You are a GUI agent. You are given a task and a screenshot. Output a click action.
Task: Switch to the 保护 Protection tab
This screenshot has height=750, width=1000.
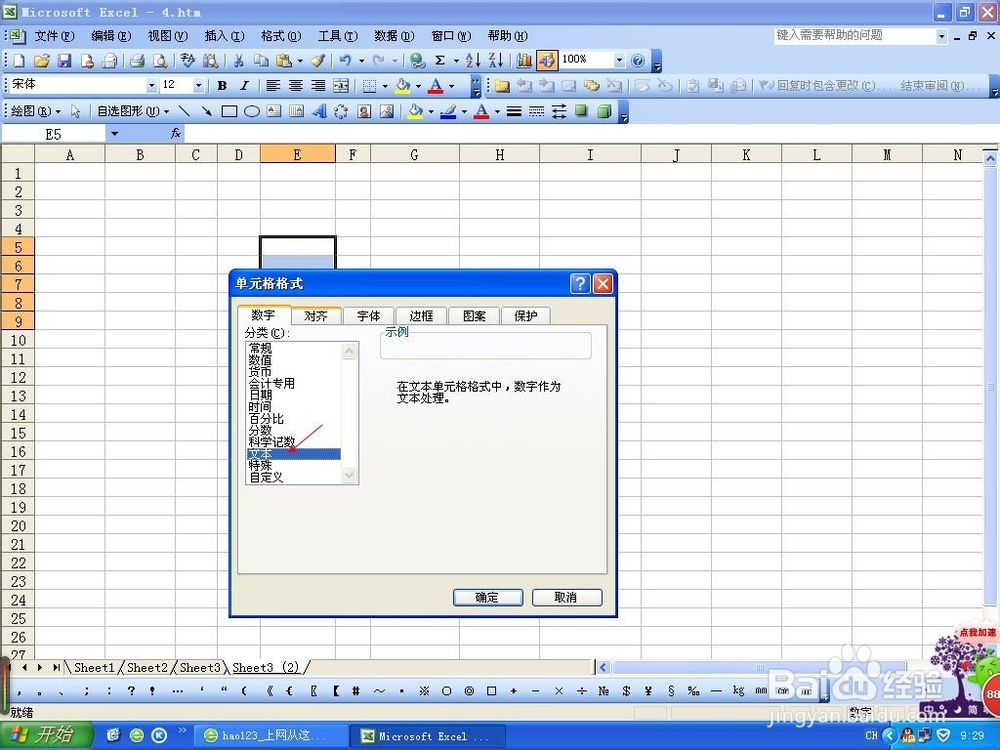click(x=526, y=316)
